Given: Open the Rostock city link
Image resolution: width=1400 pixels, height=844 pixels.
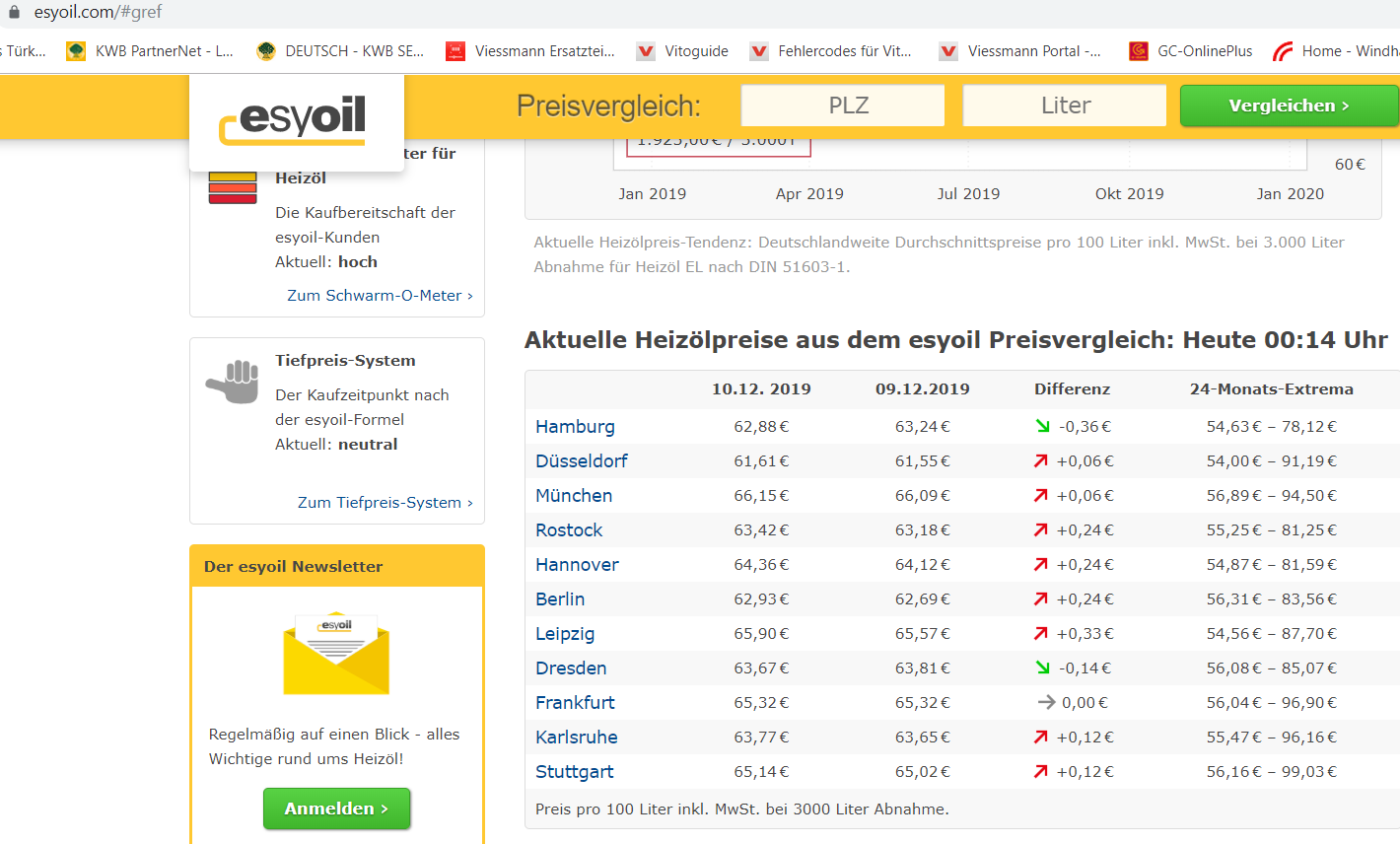Looking at the screenshot, I should coord(569,529).
